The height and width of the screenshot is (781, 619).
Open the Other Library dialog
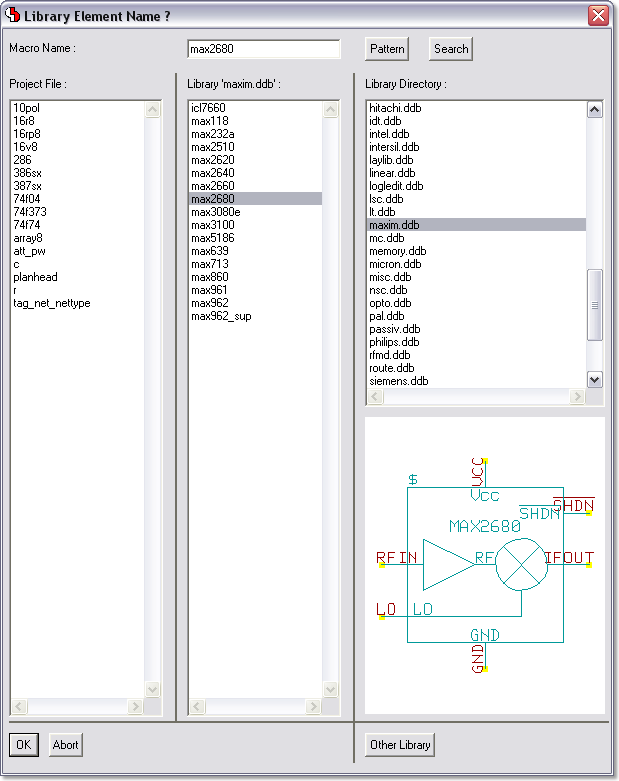pos(400,745)
